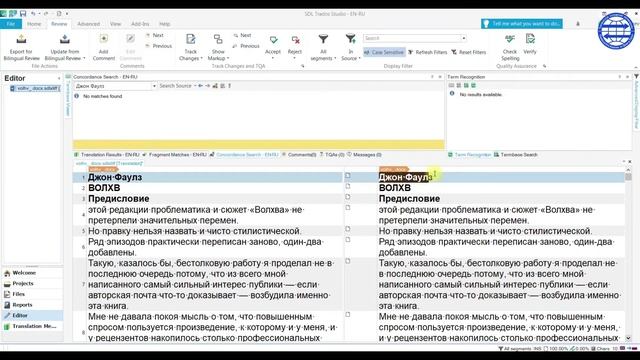Click the Verify icon
640x360 pixels.
click(x=530, y=39)
